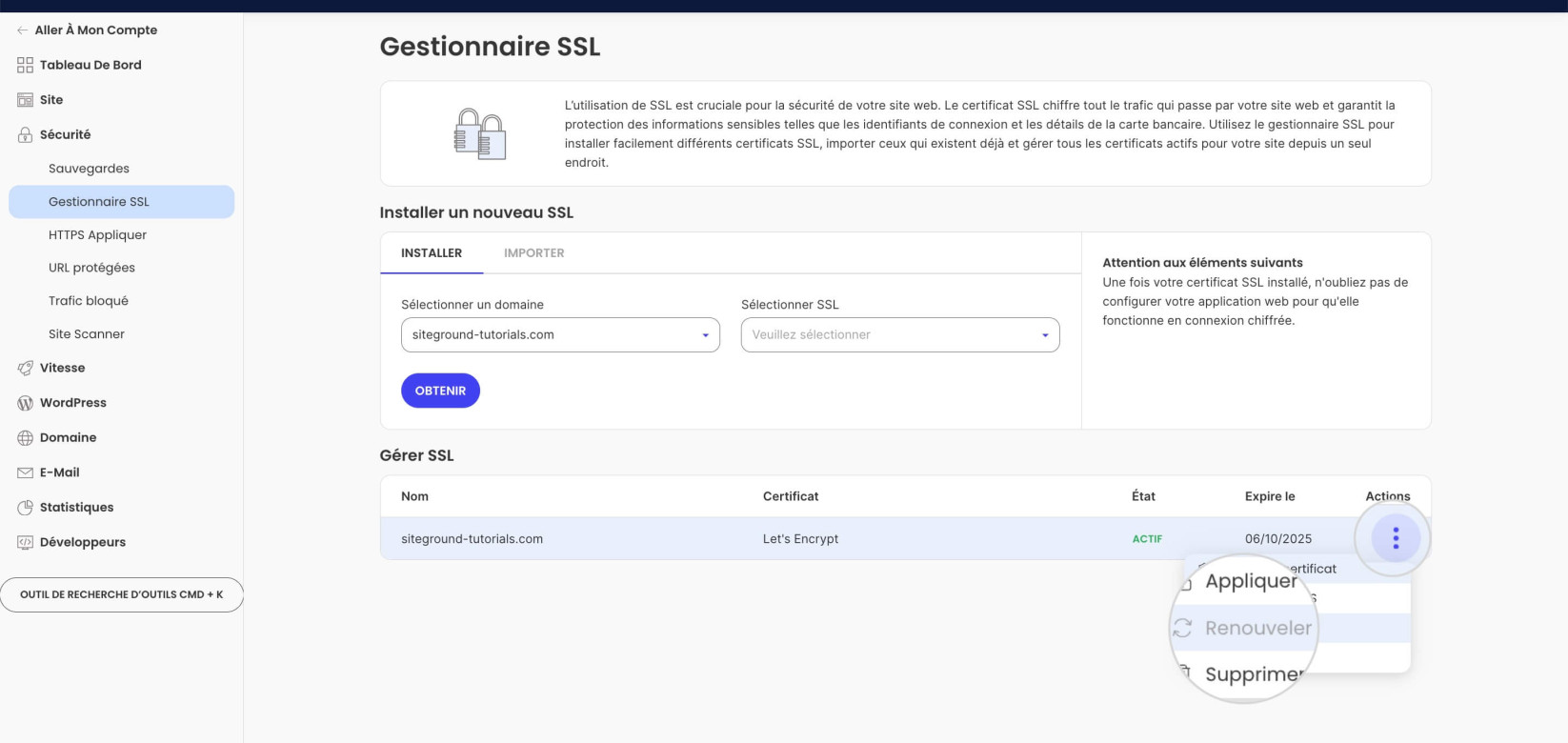Click the Attention aux éléments suivants note
The image size is (1568, 743).
1202,263
